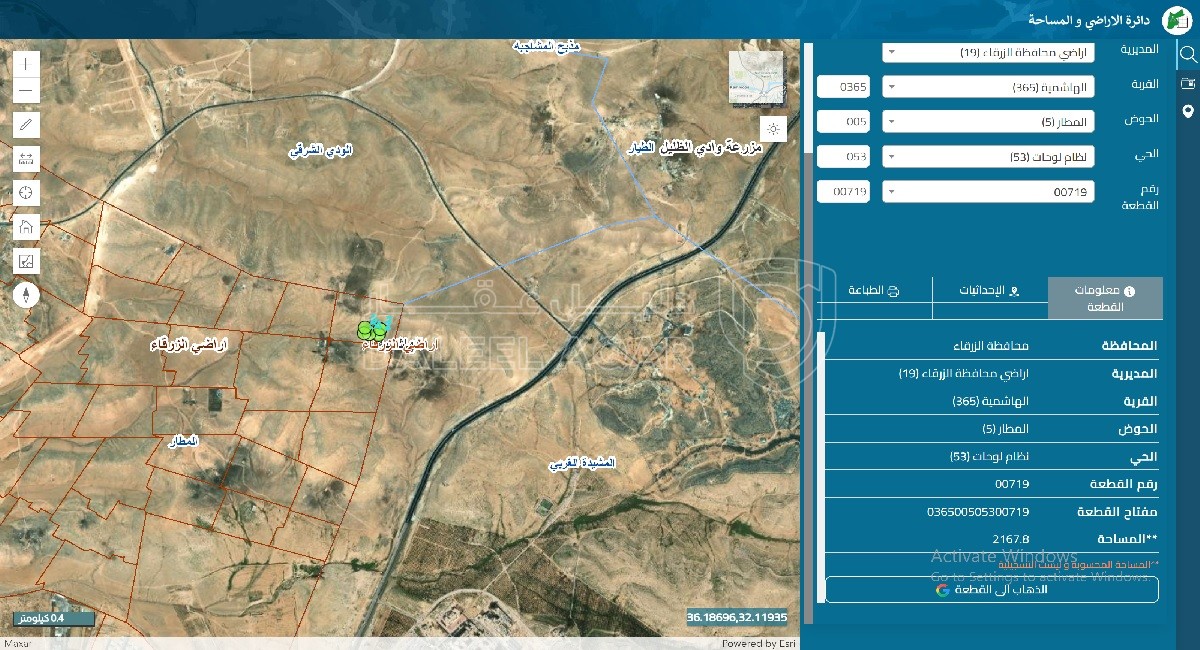Zoom out of the map

click(x=26, y=91)
